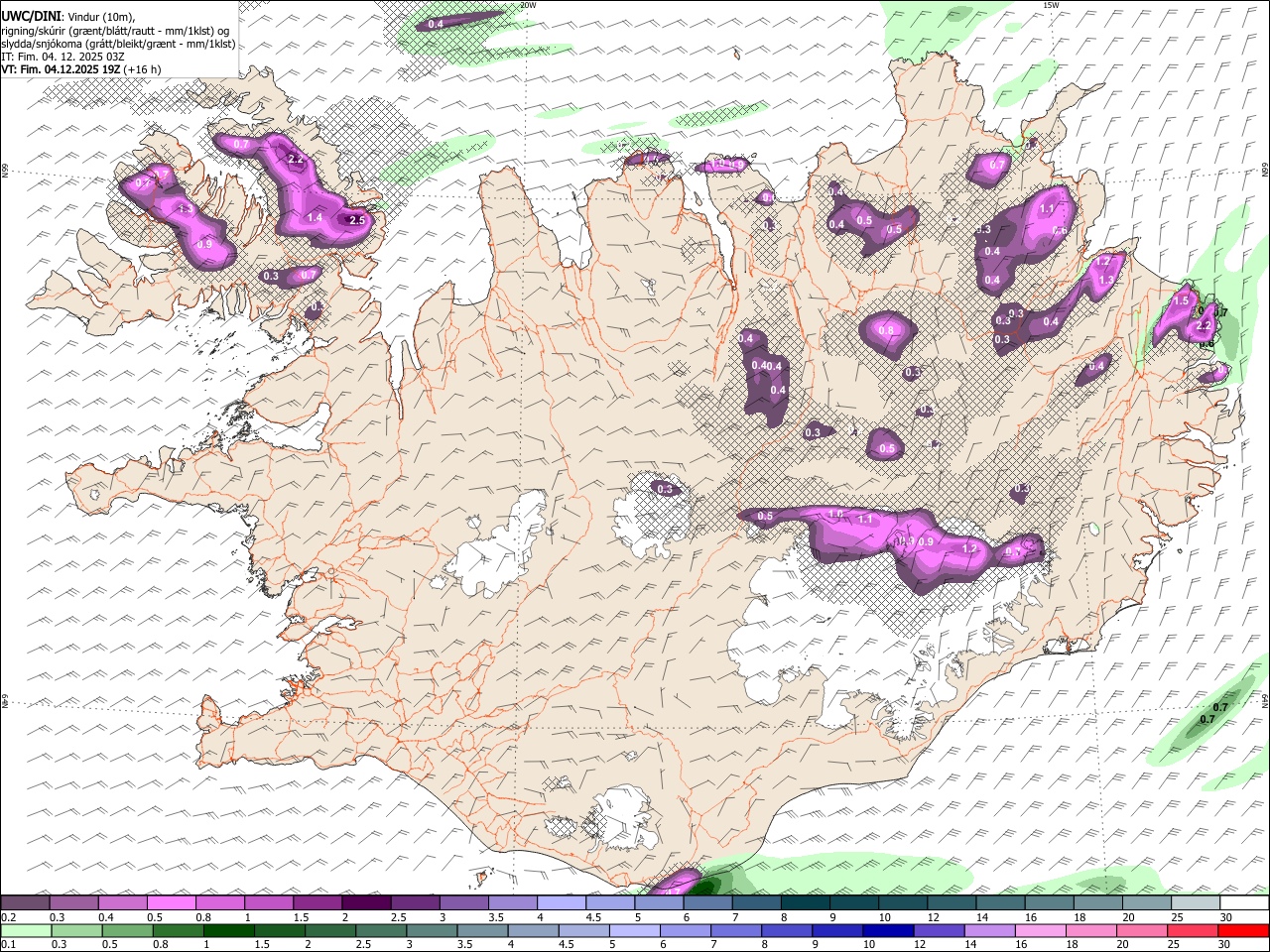Screen dimensions: 1270x952
Task: Click the 0.2 value on the snow scale
Action: coord(9,917)
